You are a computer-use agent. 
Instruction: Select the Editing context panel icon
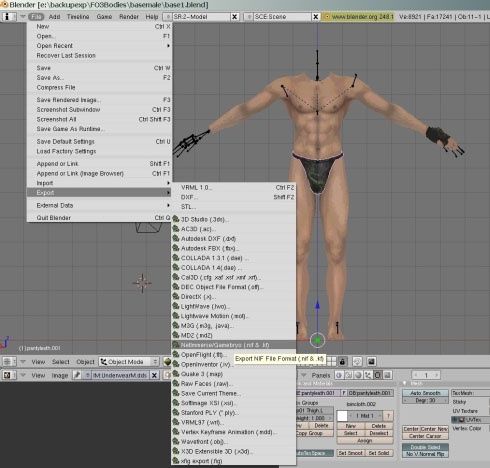tap(377, 375)
